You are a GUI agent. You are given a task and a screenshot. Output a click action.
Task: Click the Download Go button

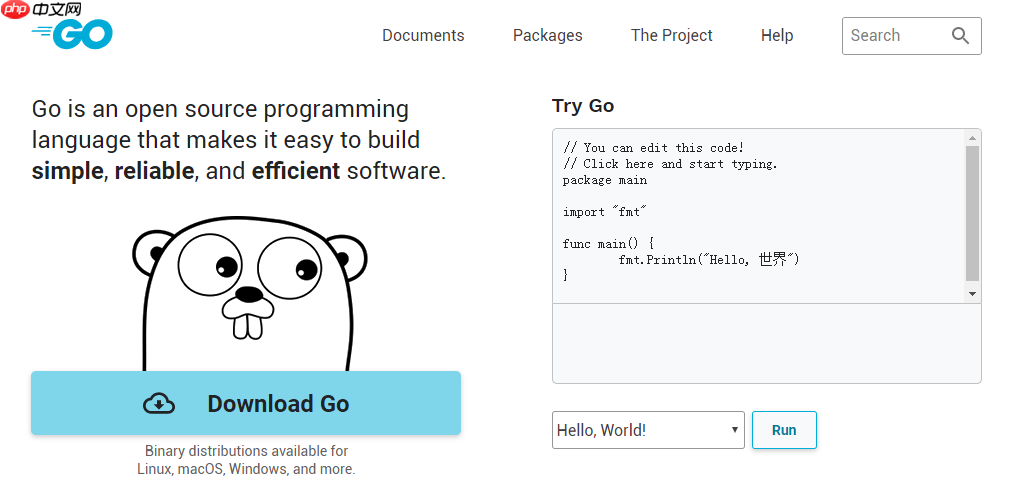click(246, 403)
